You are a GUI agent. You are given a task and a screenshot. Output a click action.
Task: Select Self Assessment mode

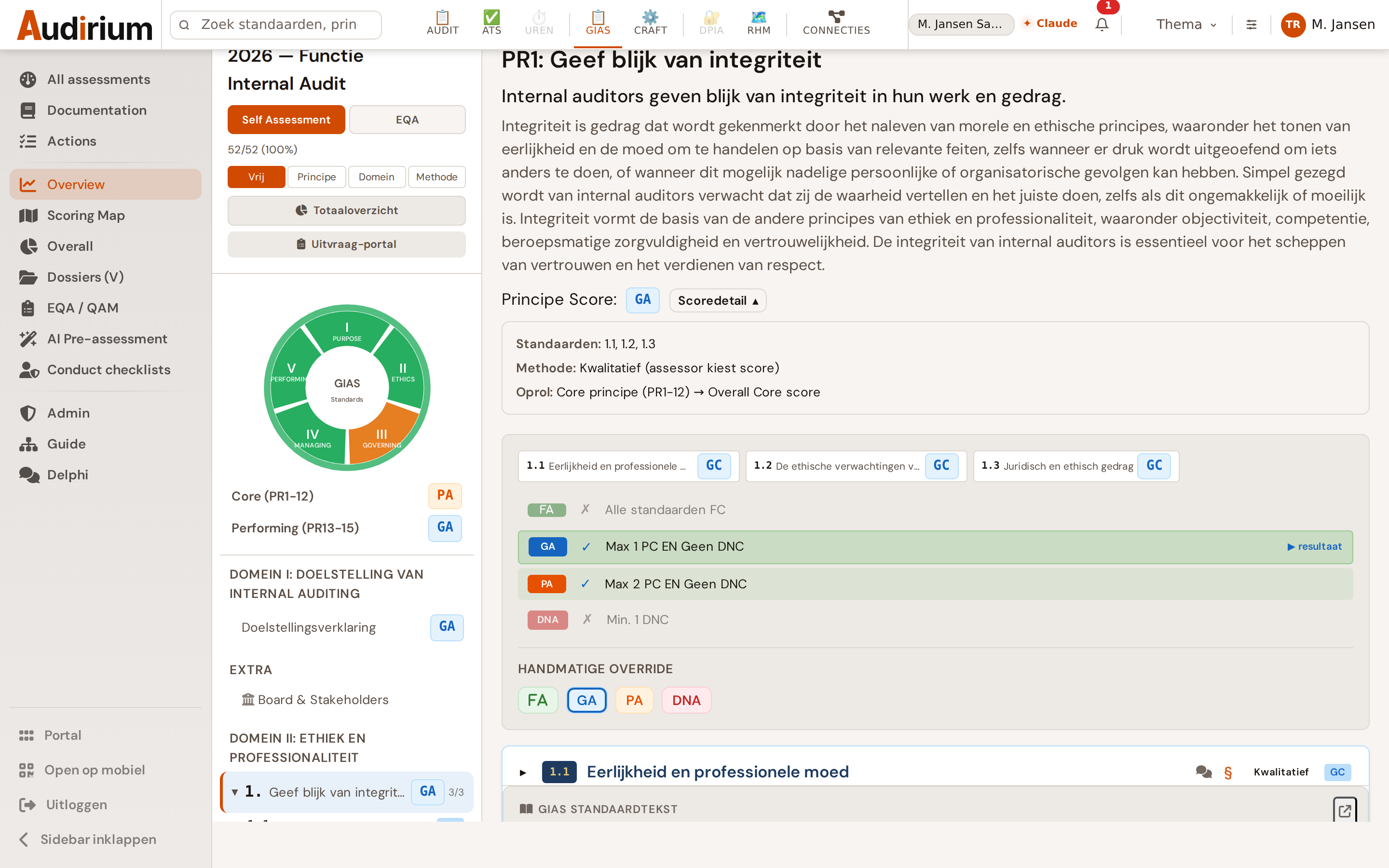click(x=286, y=120)
